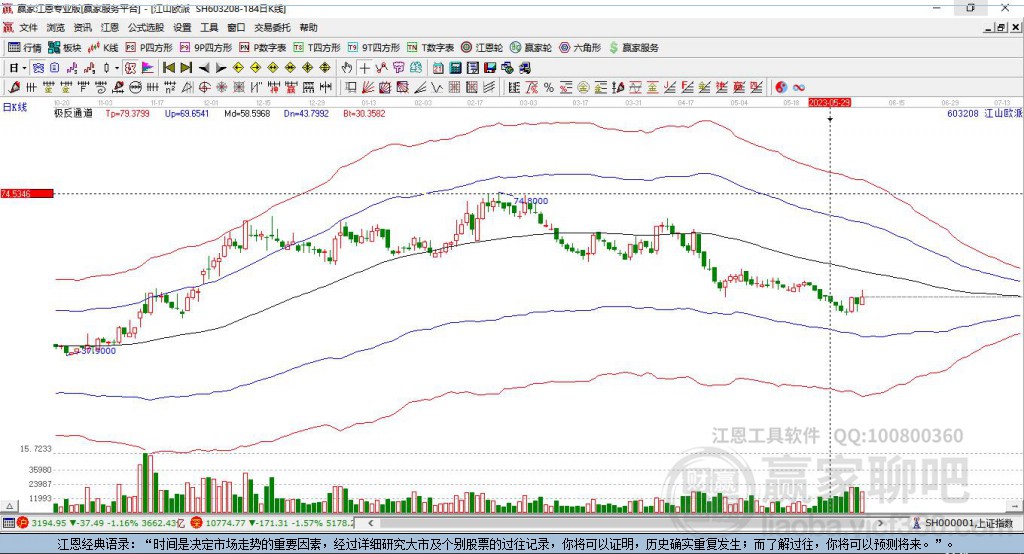1024x554 pixels.
Task: Click the Up=69.6541 indicator value
Action: click(187, 113)
